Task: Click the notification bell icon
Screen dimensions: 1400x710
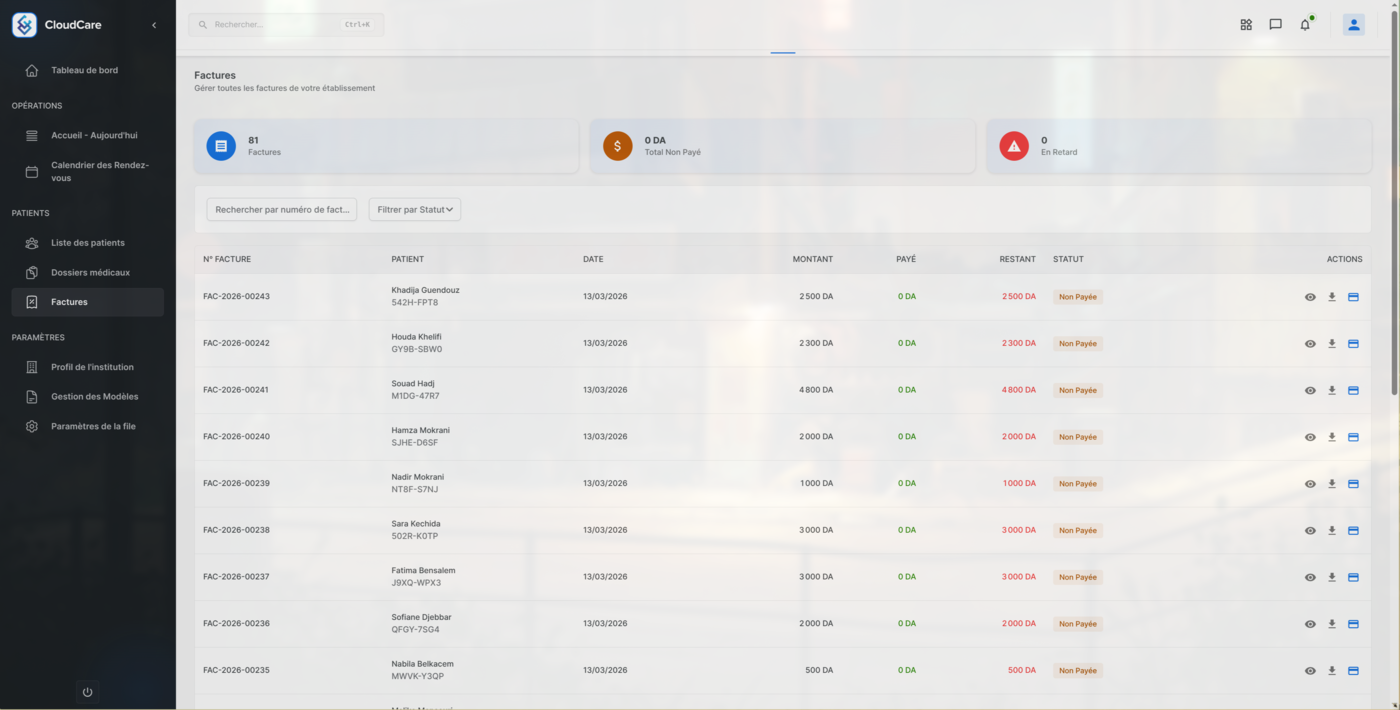Action: click(x=1305, y=25)
